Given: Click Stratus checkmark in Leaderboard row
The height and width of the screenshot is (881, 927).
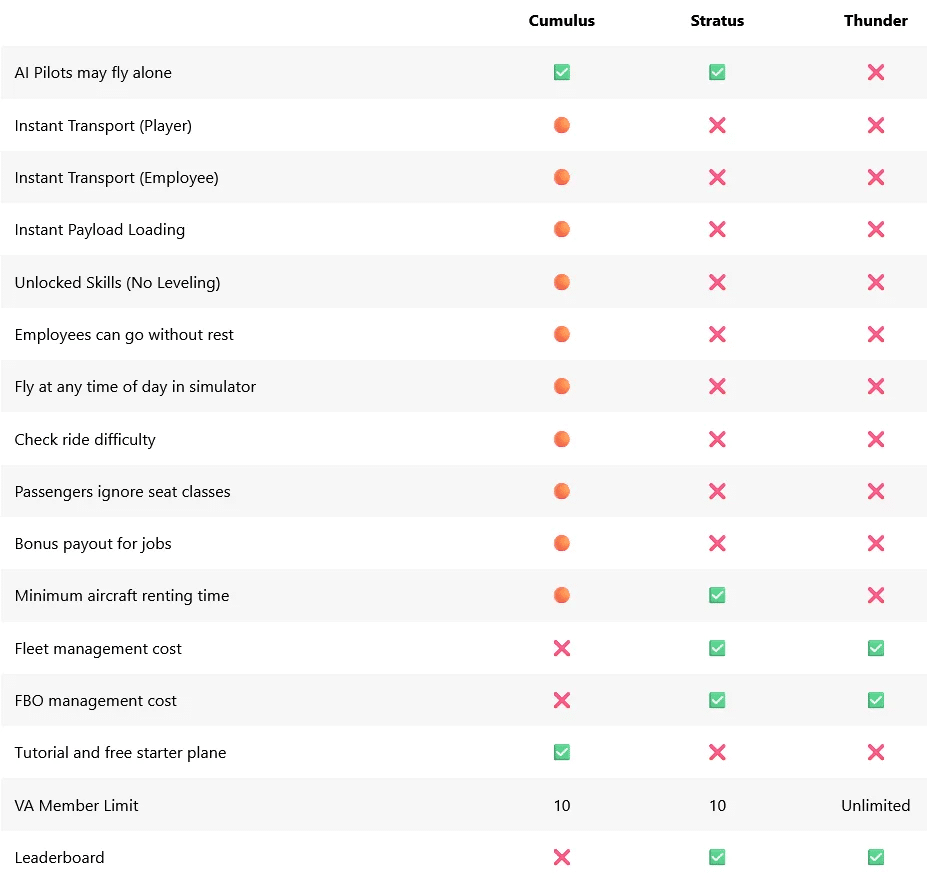Looking at the screenshot, I should (x=717, y=857).
